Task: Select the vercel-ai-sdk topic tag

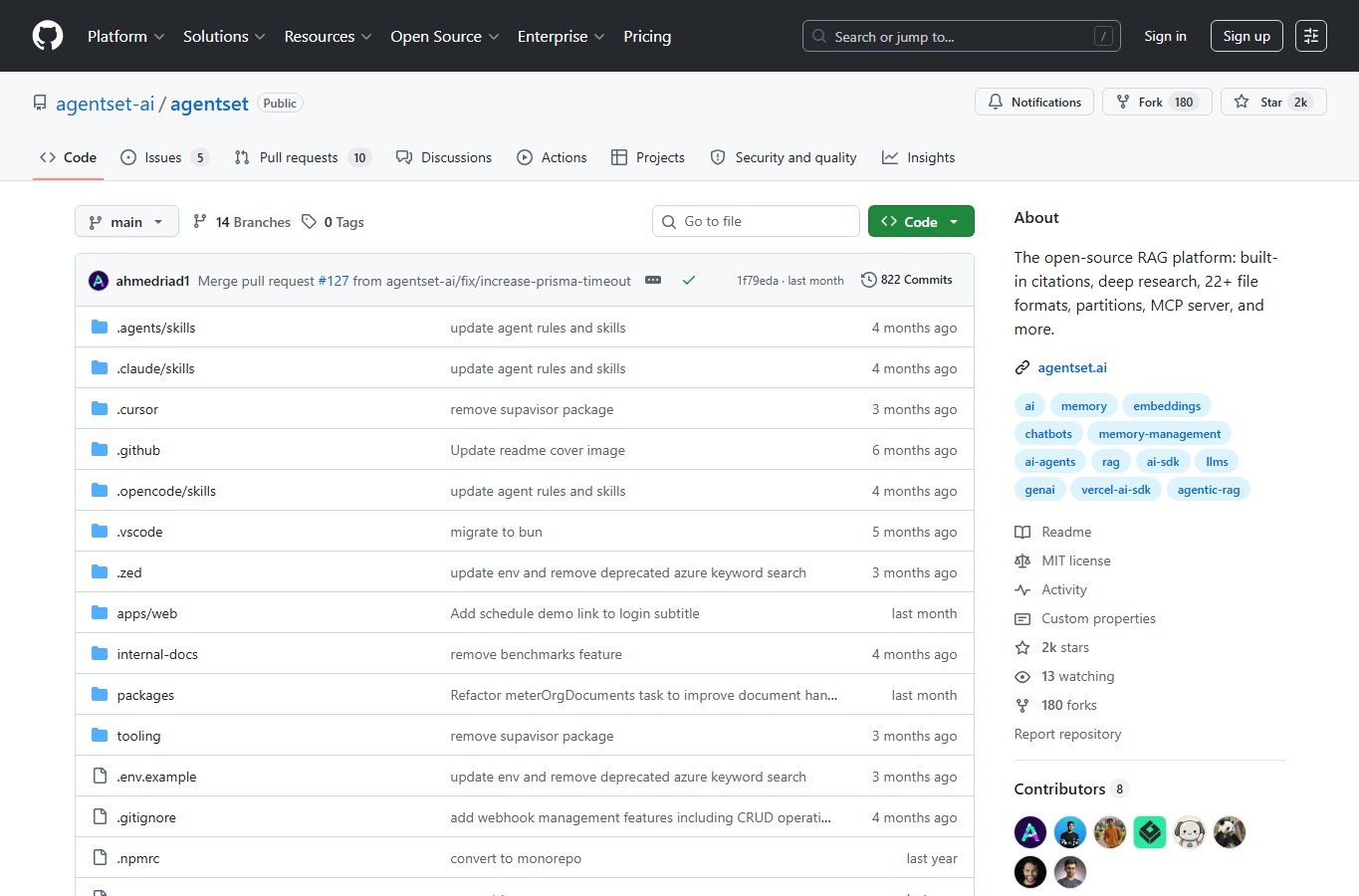Action: click(1116, 490)
